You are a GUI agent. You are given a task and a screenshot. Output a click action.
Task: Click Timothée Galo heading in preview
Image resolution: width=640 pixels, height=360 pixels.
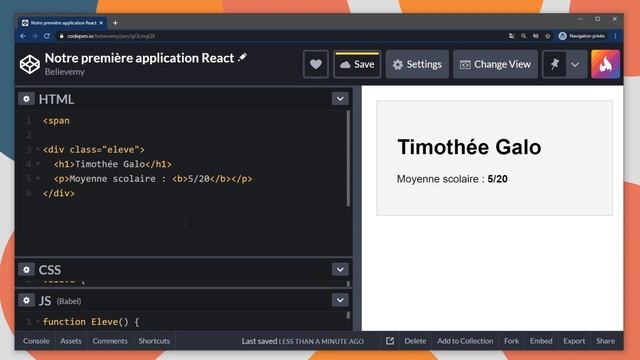click(469, 147)
